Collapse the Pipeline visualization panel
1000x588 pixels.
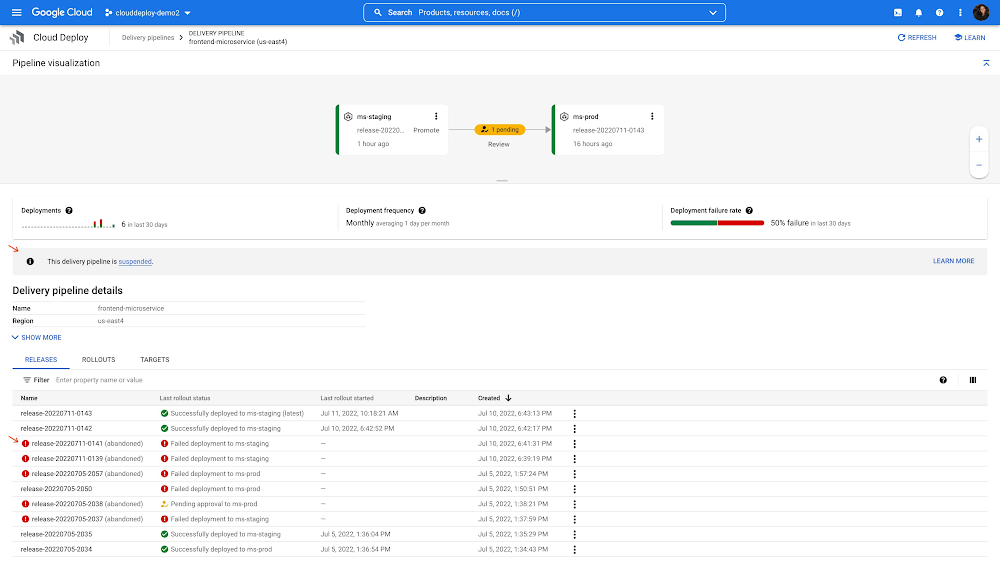(986, 63)
